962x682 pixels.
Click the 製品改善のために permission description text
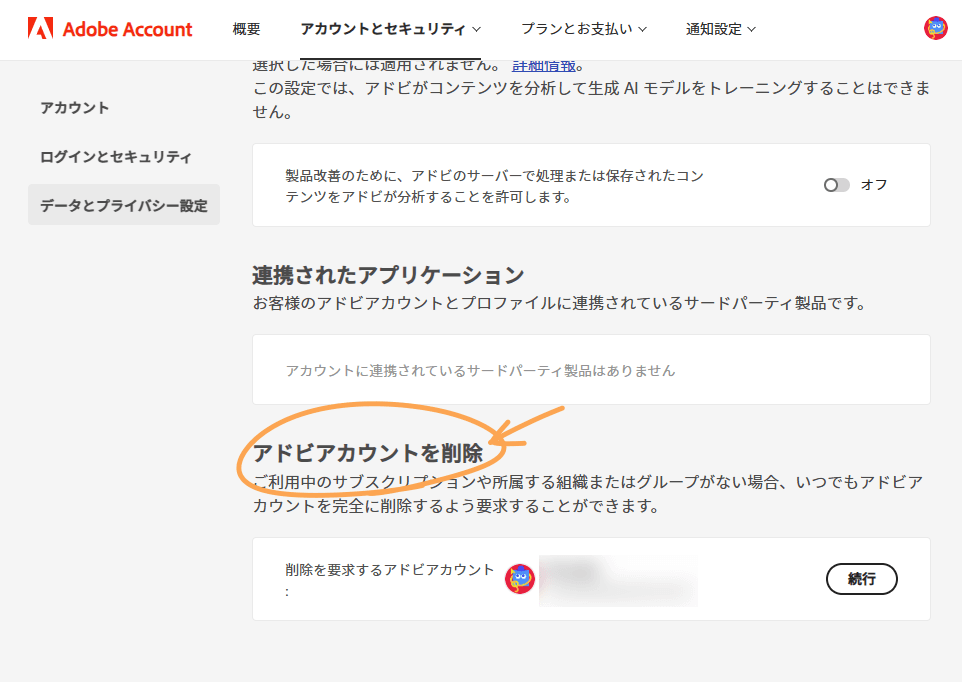[494, 186]
